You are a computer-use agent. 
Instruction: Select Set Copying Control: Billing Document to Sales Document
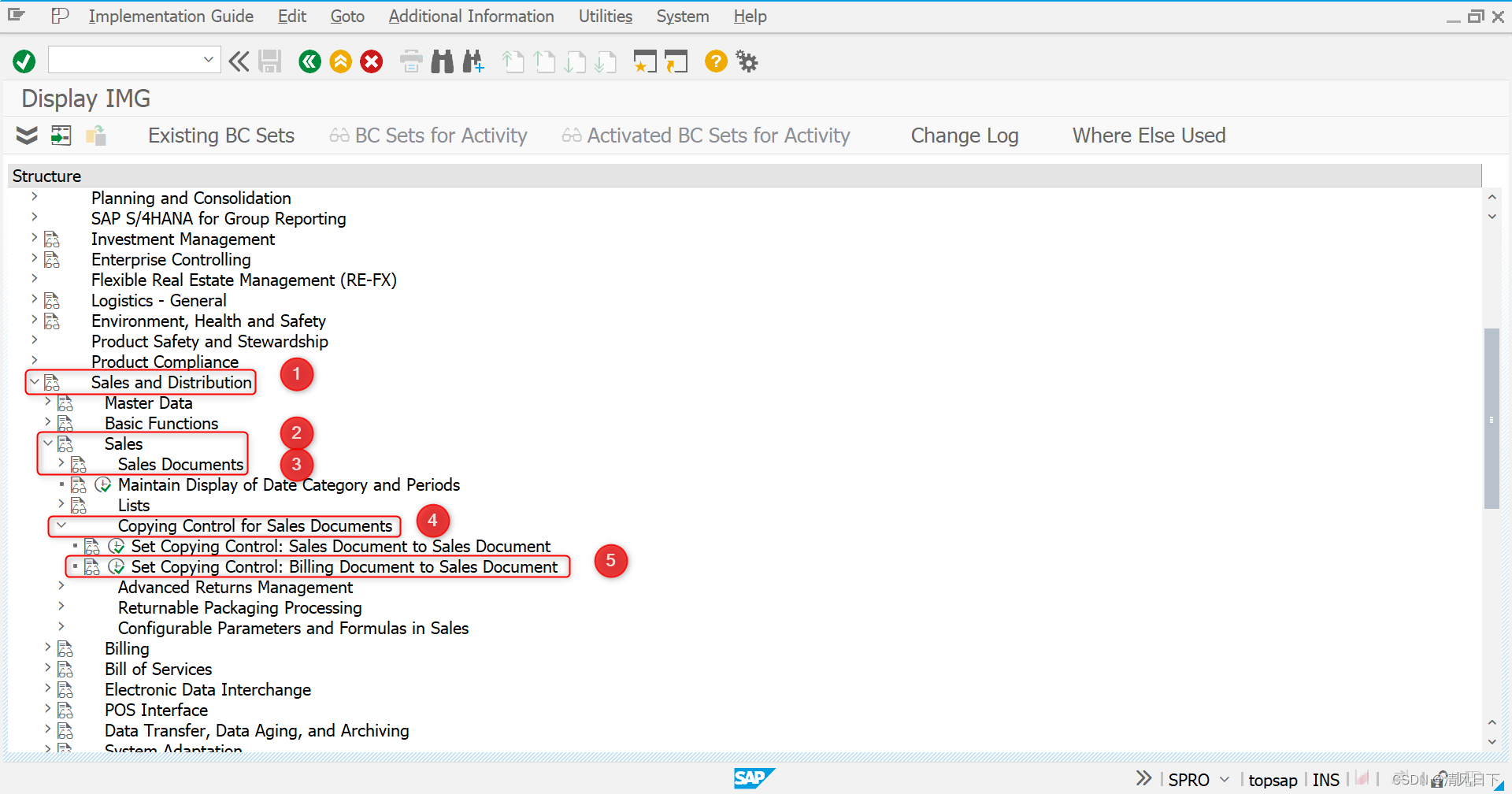pyautogui.click(x=344, y=566)
